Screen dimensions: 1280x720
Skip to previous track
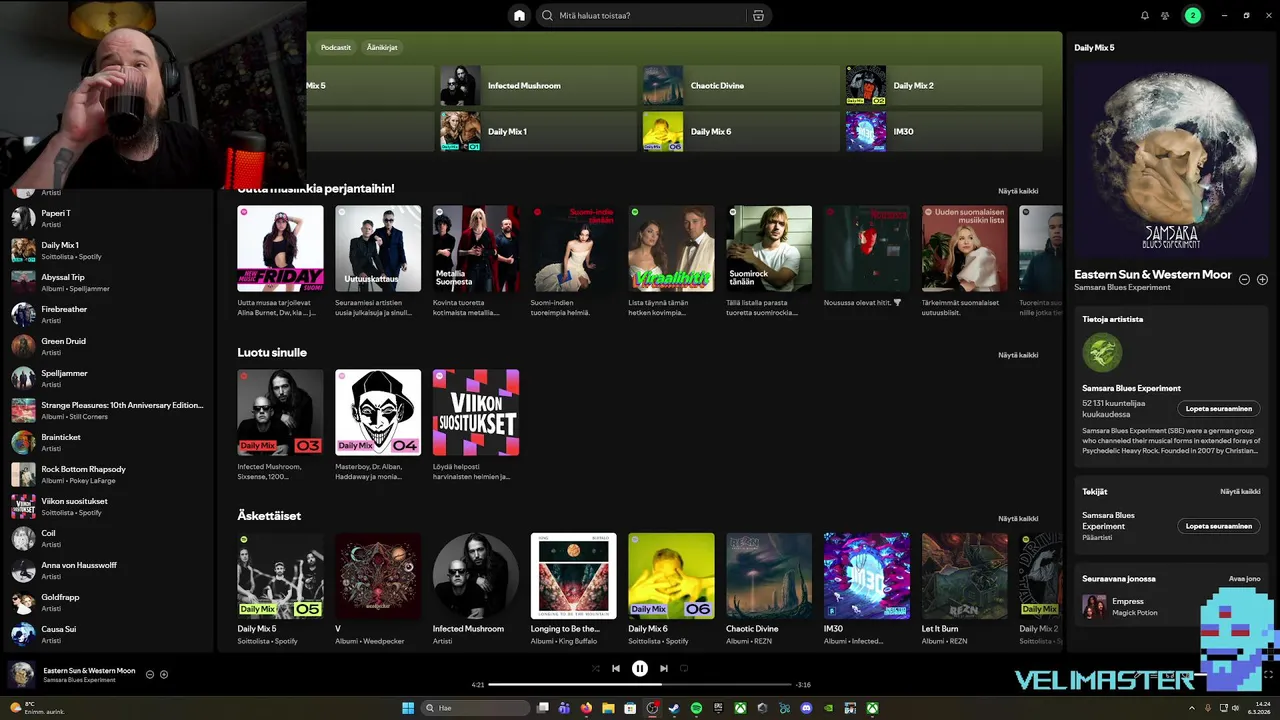click(x=616, y=668)
